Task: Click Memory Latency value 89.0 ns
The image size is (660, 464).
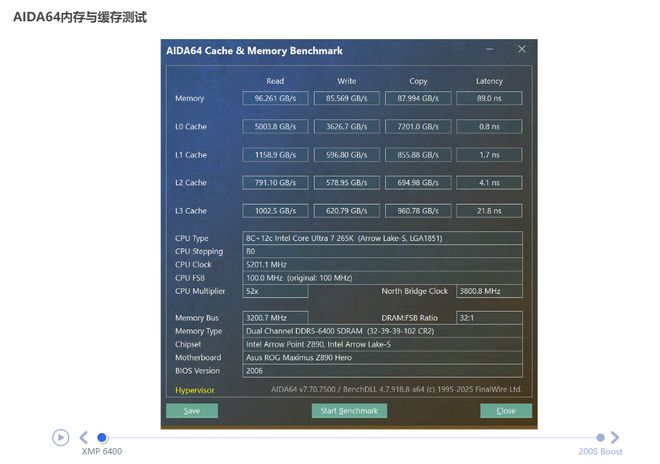Action: click(x=489, y=98)
